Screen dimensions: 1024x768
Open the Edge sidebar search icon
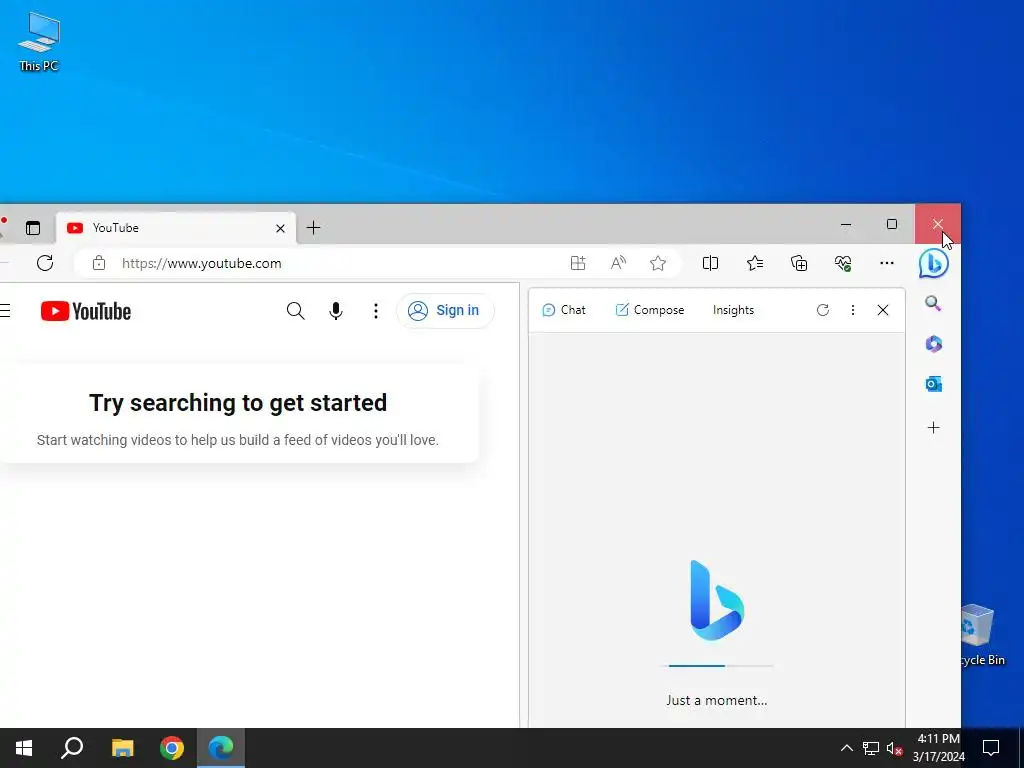pyautogui.click(x=933, y=304)
